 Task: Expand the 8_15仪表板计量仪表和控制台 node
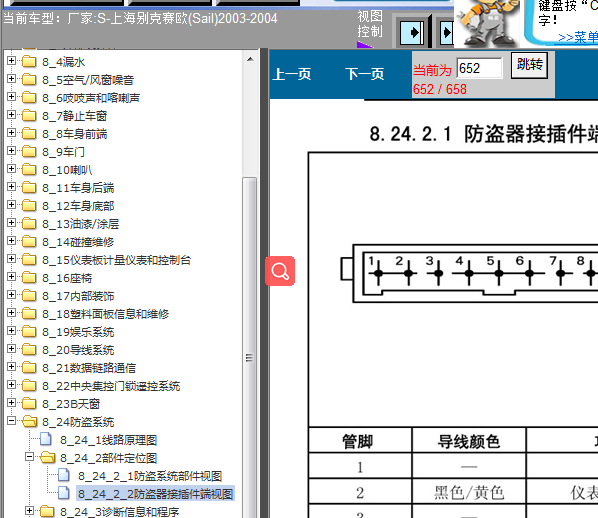click(x=11, y=259)
